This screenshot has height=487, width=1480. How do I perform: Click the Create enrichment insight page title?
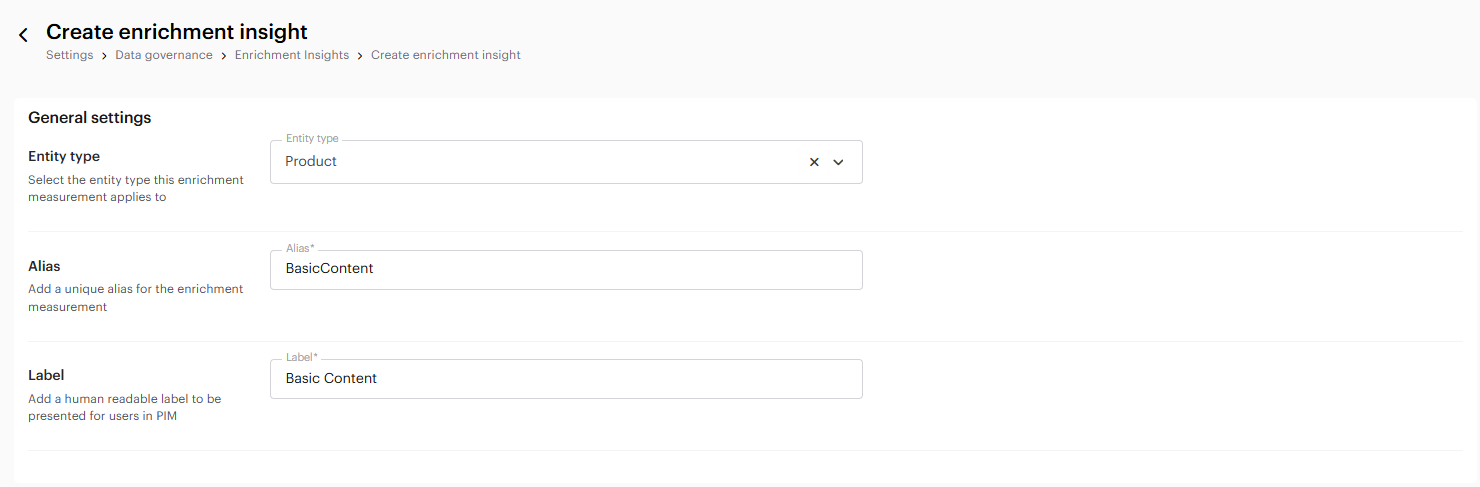coord(177,32)
